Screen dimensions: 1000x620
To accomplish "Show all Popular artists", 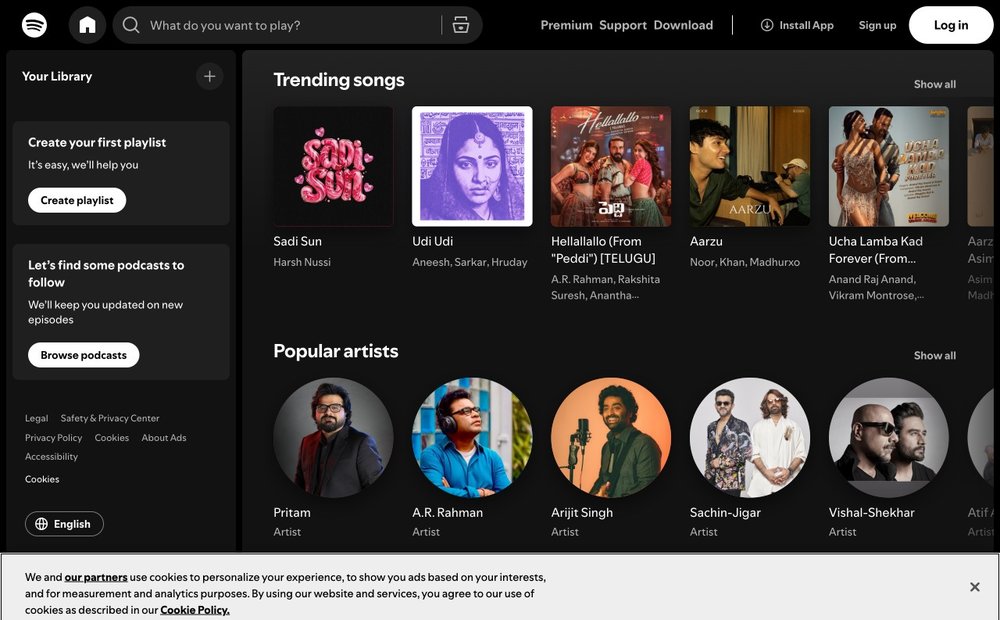I will coord(934,356).
